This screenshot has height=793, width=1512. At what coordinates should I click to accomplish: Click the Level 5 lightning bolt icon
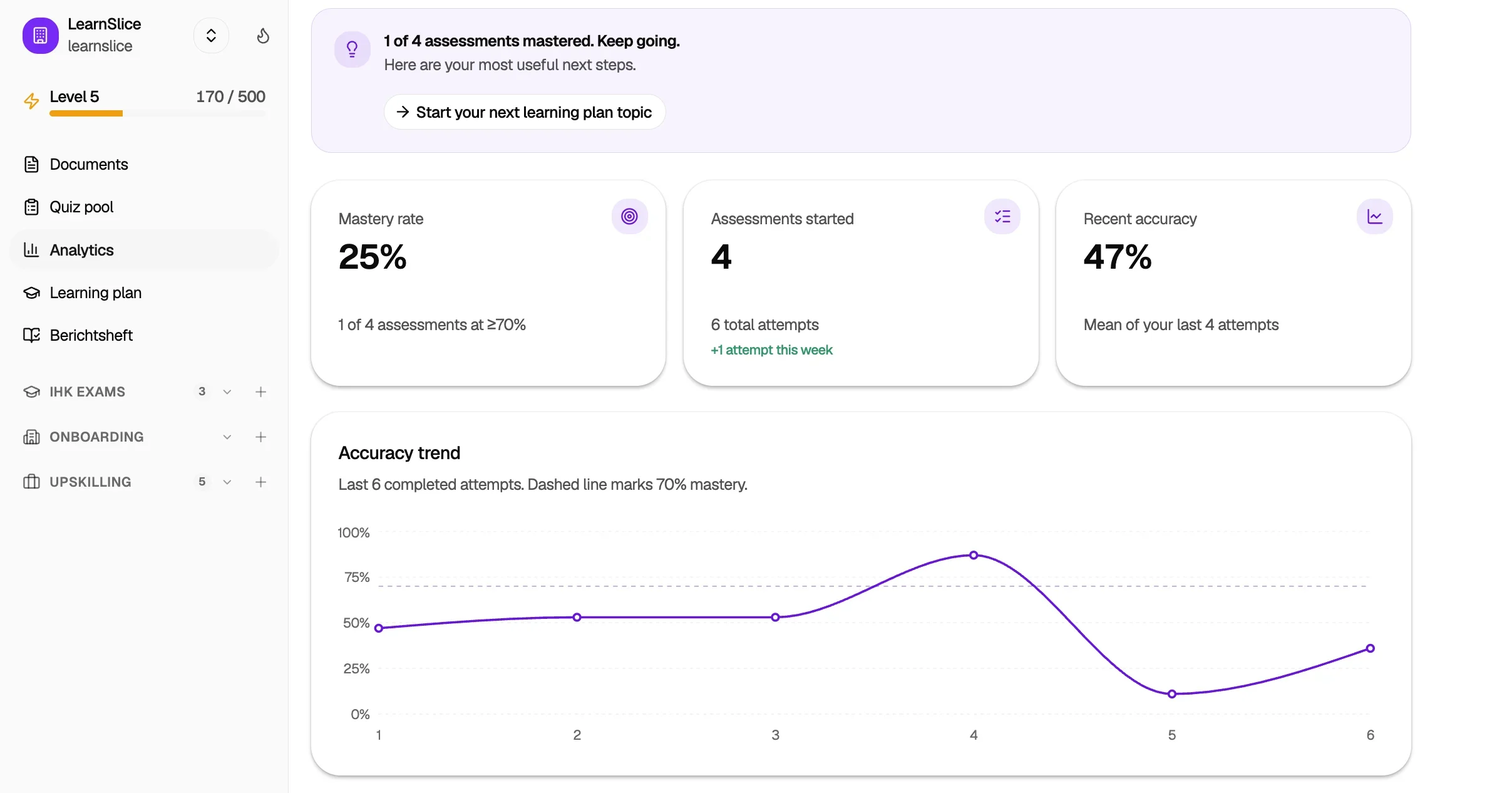click(31, 100)
